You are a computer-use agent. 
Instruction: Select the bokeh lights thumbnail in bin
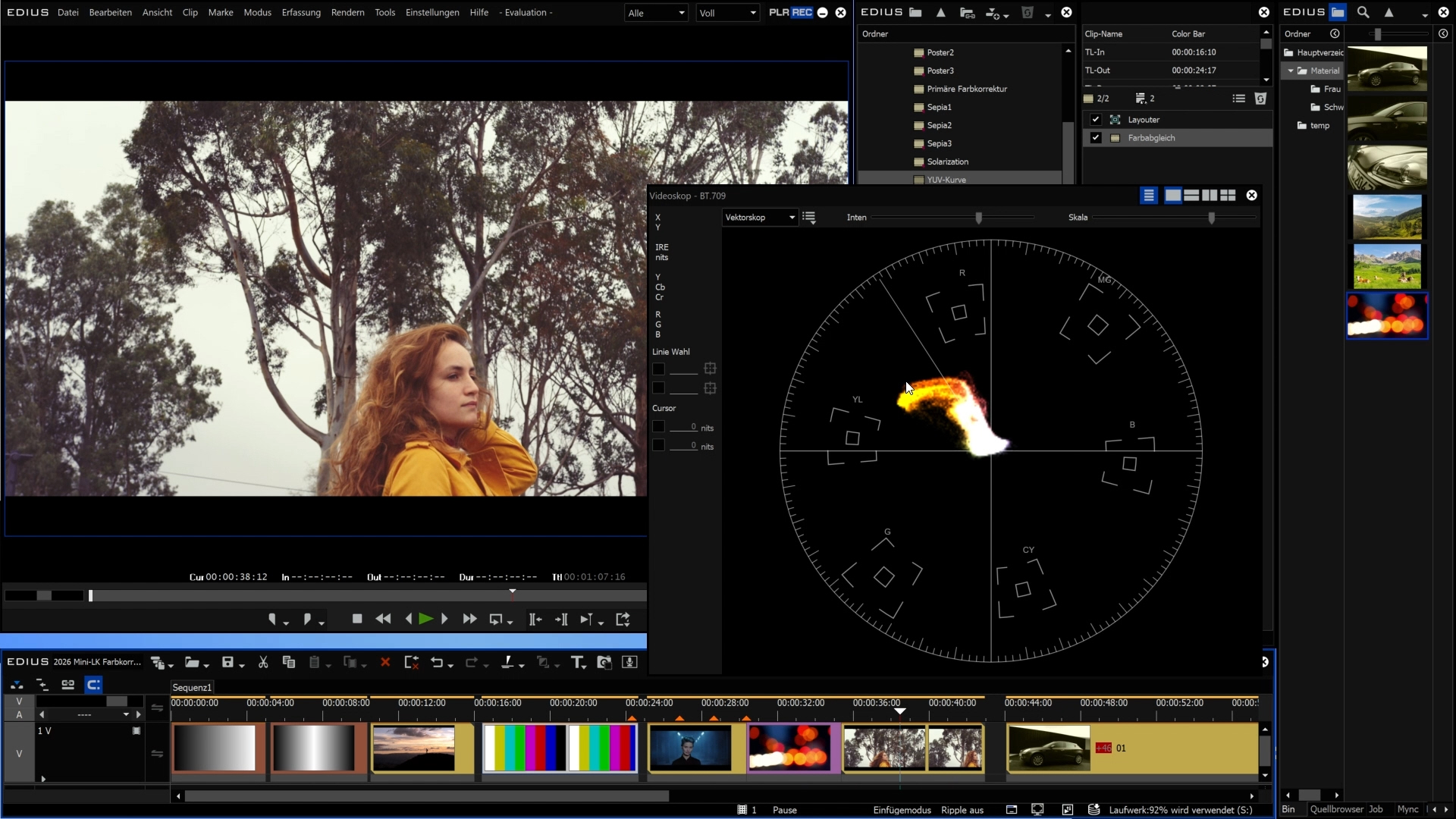point(1387,315)
